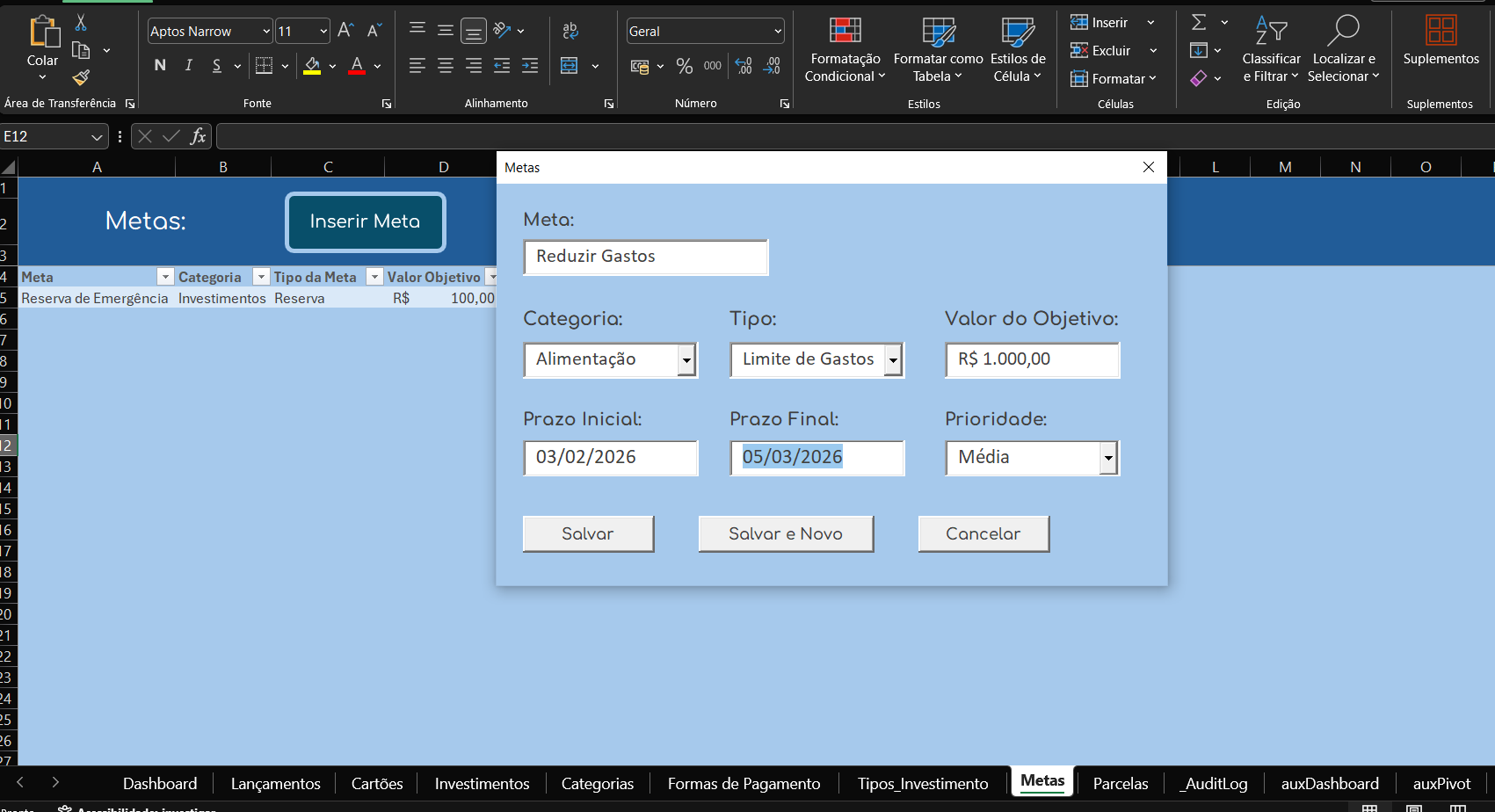This screenshot has width=1495, height=812.
Task: Apply the thousands separator 000 icon
Action: [713, 66]
